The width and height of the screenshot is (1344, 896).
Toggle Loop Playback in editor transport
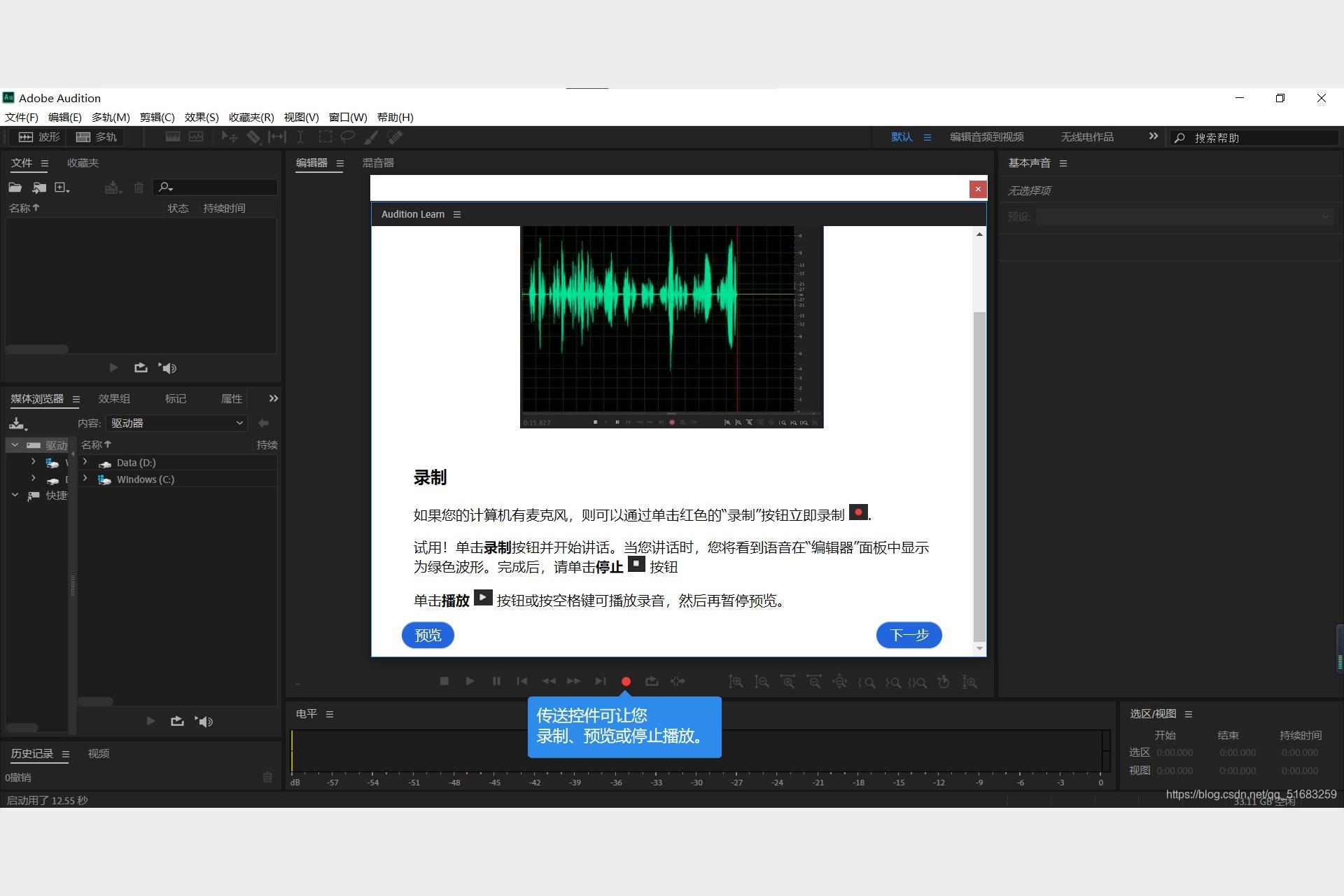pyautogui.click(x=652, y=681)
